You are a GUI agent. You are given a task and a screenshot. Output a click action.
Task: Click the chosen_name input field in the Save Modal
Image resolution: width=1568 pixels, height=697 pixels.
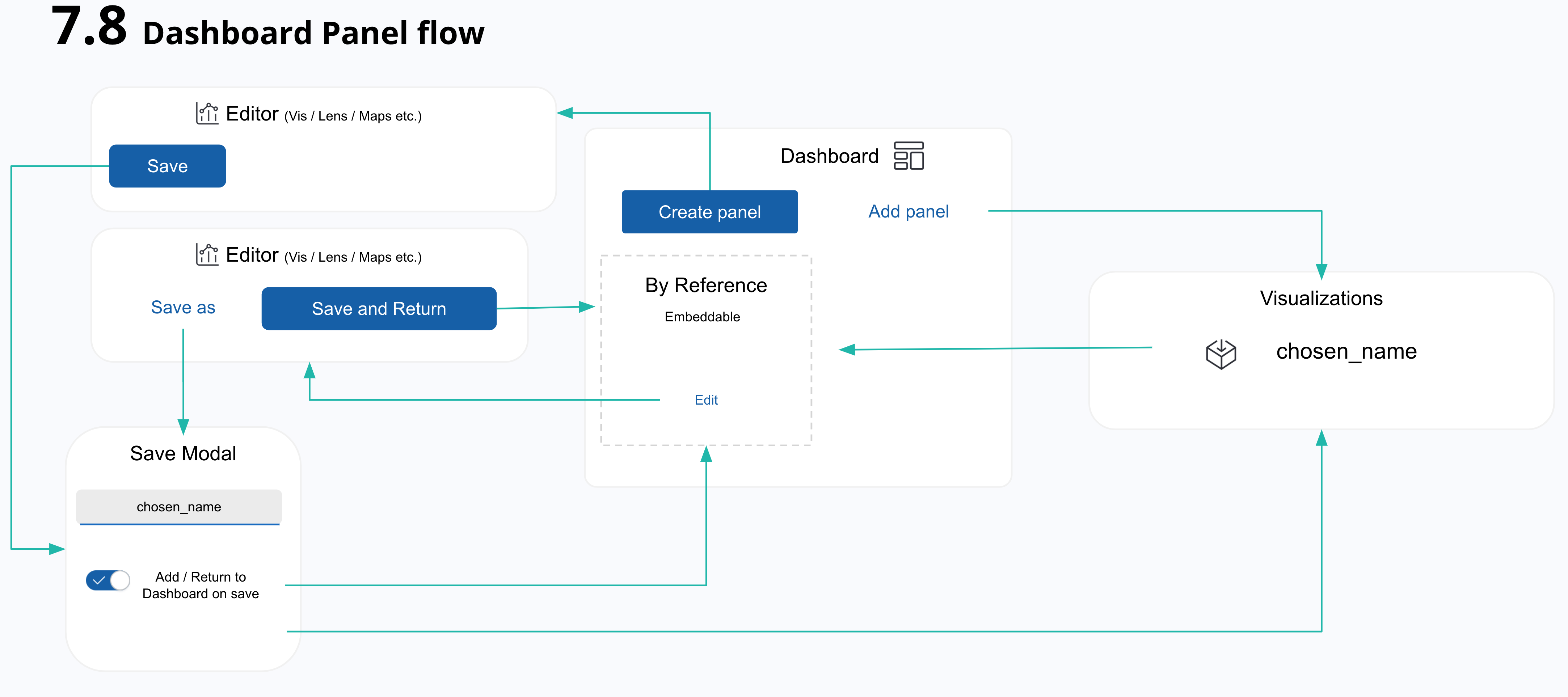[178, 507]
